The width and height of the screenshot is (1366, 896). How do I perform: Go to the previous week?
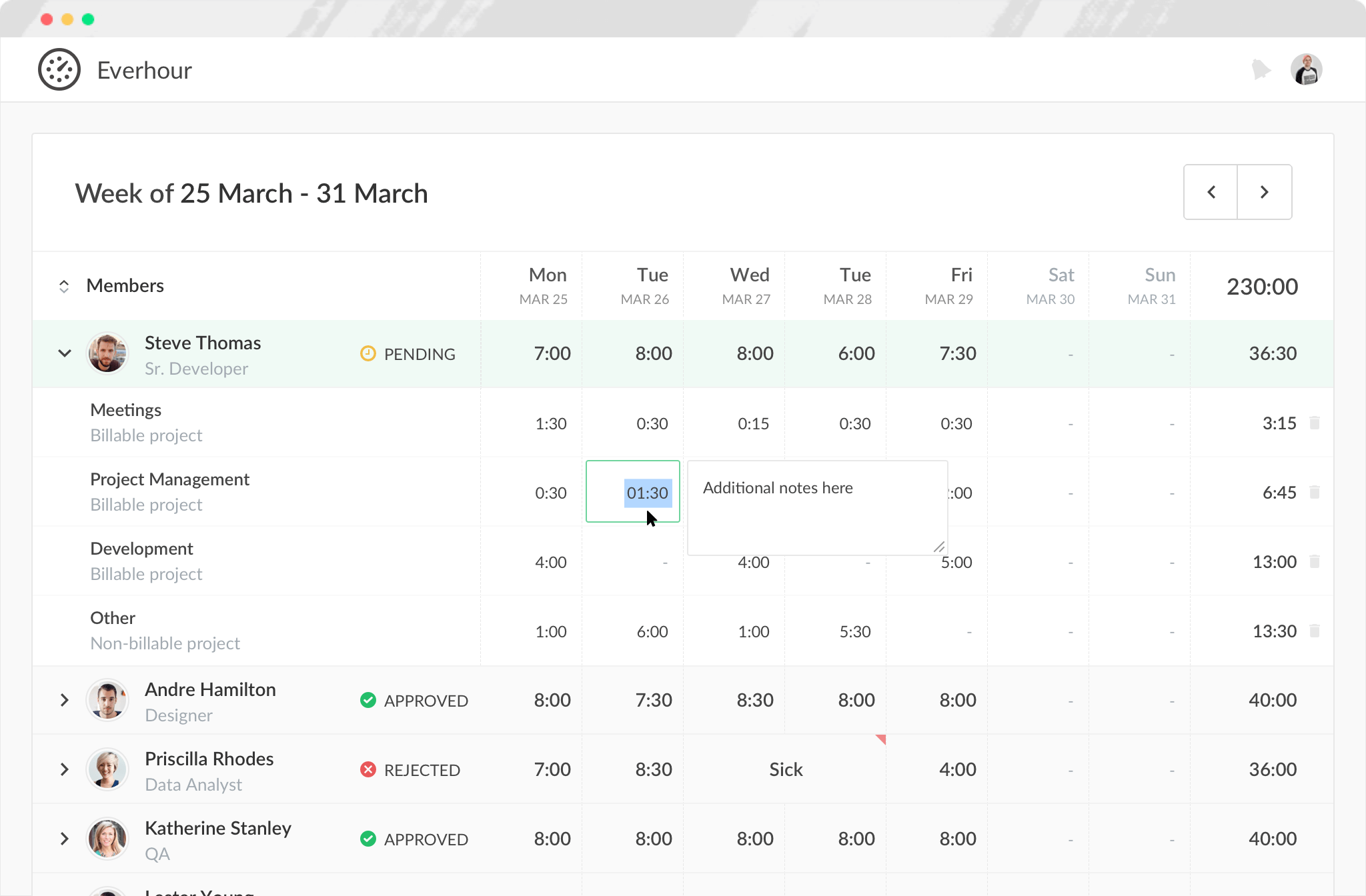(1211, 192)
